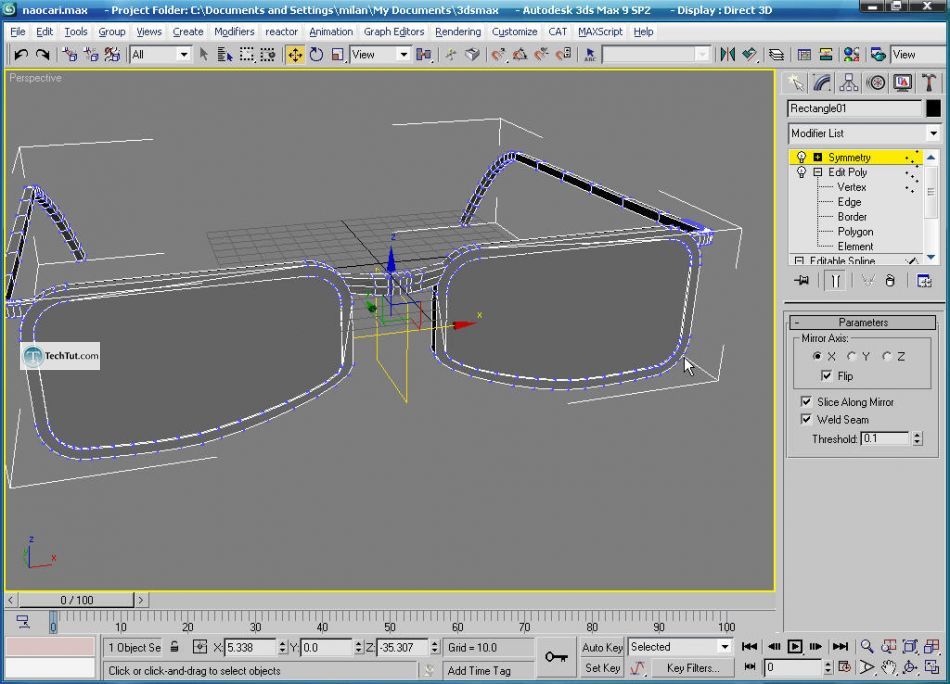
Task: Open reference coordinate system View dropdown
Action: pos(380,55)
